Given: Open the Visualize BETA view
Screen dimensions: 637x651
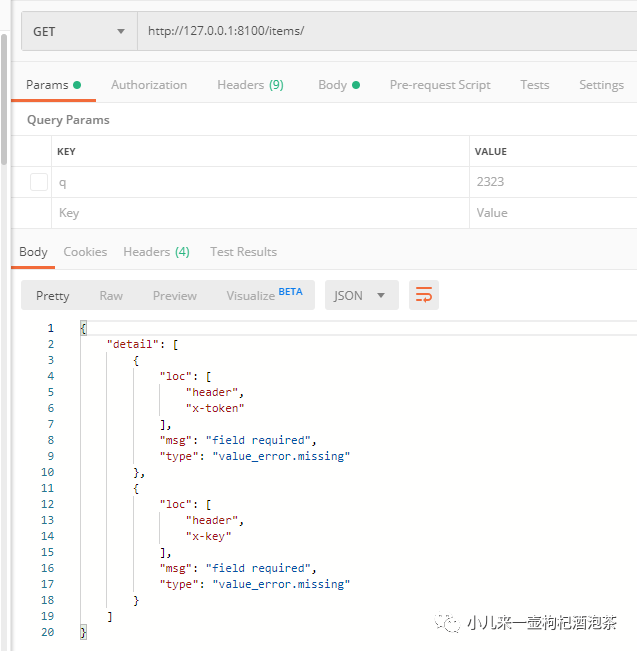Looking at the screenshot, I should [x=264, y=295].
